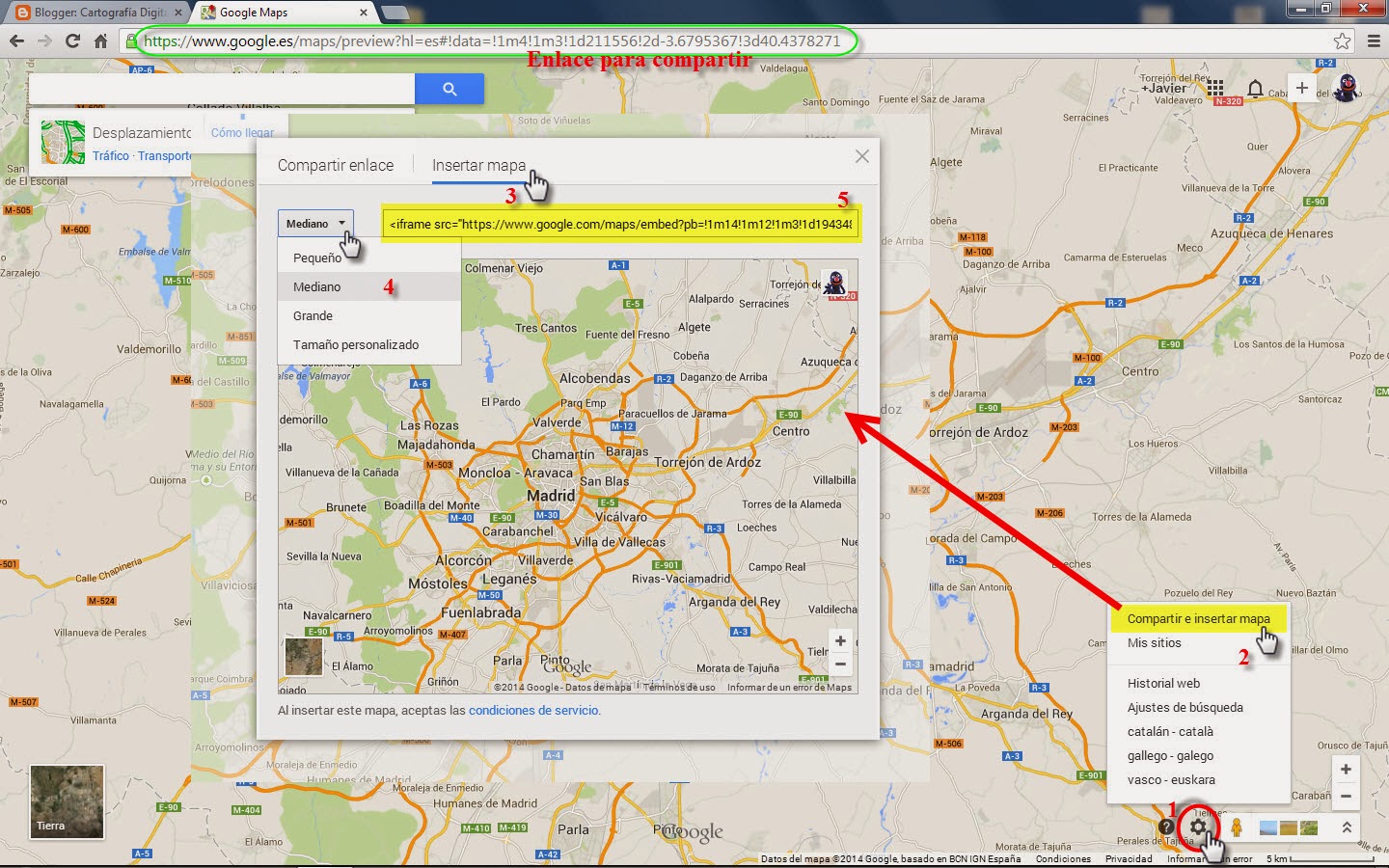Open the condiciones de servicio link
Viewport: 1389px width, 868px height.
533,710
